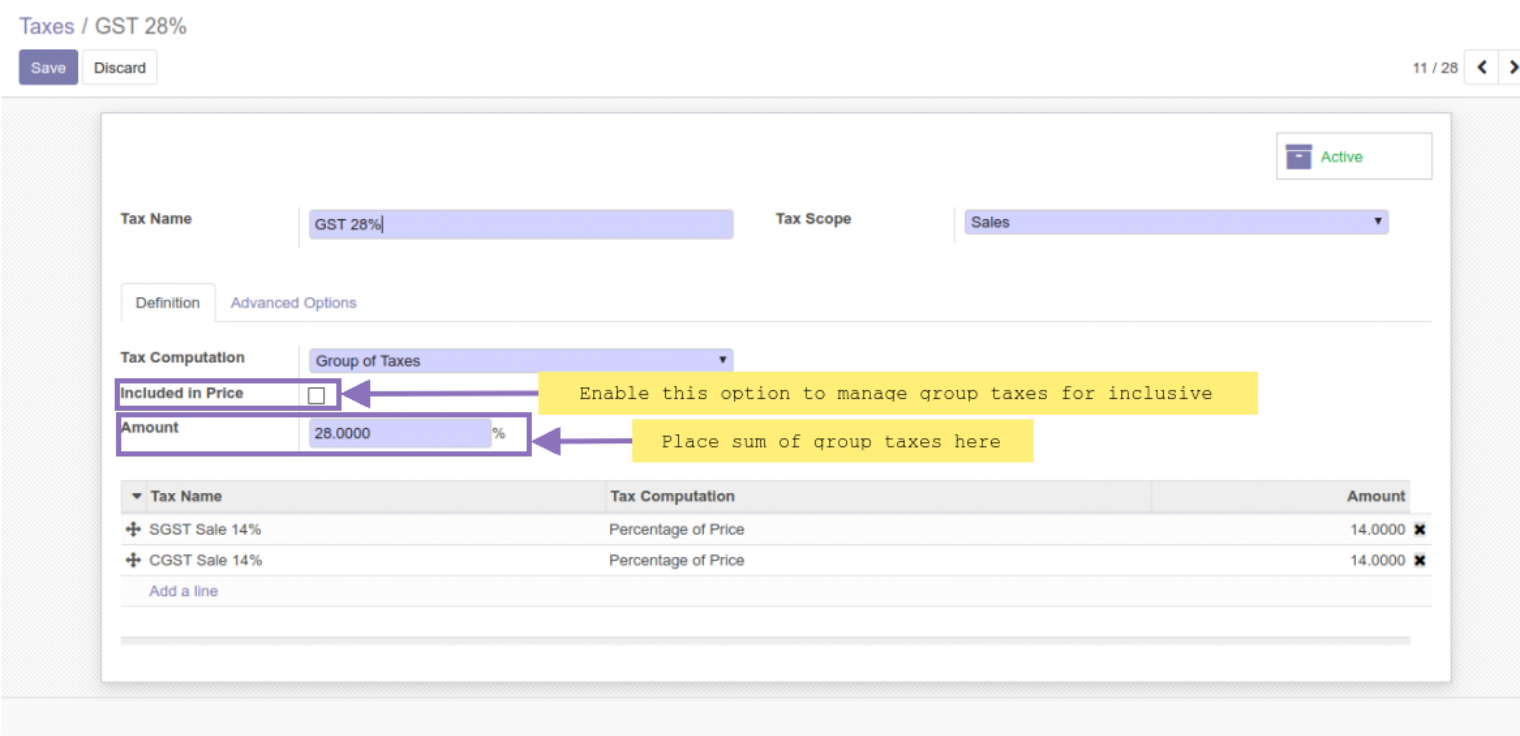This screenshot has width=1520, height=736.
Task: Go to previous record arrow
Action: [1481, 67]
